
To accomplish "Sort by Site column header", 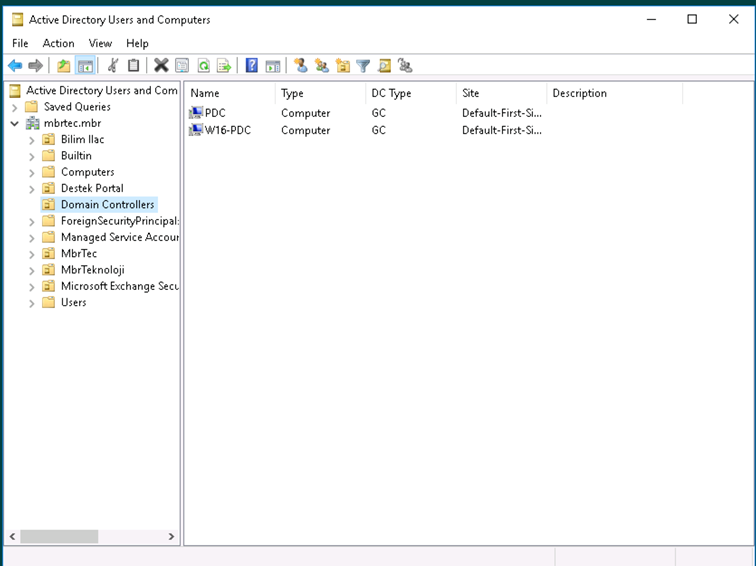I will (x=501, y=93).
